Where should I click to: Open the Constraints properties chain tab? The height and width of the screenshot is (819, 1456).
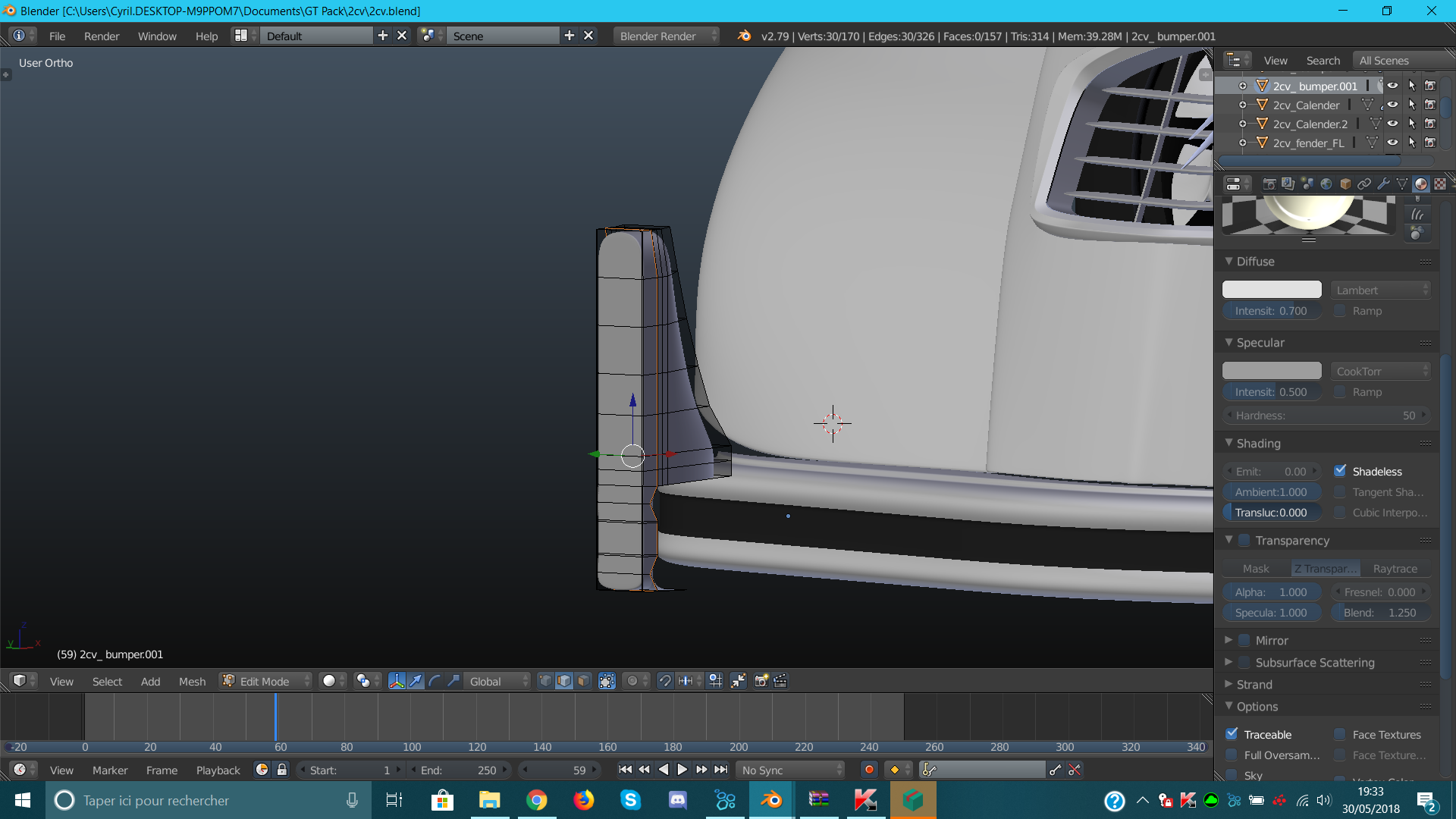[x=1364, y=184]
